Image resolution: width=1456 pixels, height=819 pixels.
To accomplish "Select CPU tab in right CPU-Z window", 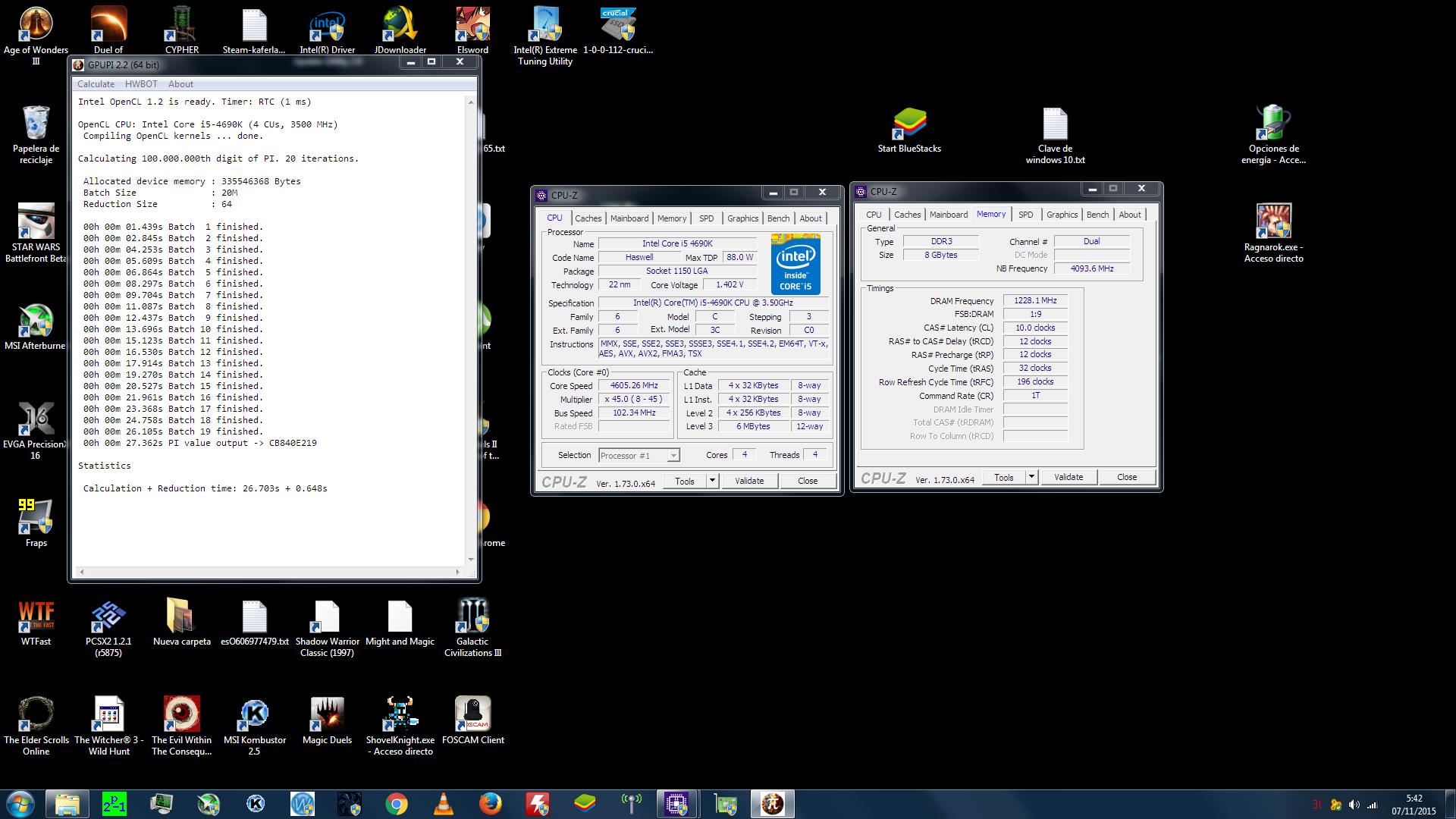I will pyautogui.click(x=874, y=215).
